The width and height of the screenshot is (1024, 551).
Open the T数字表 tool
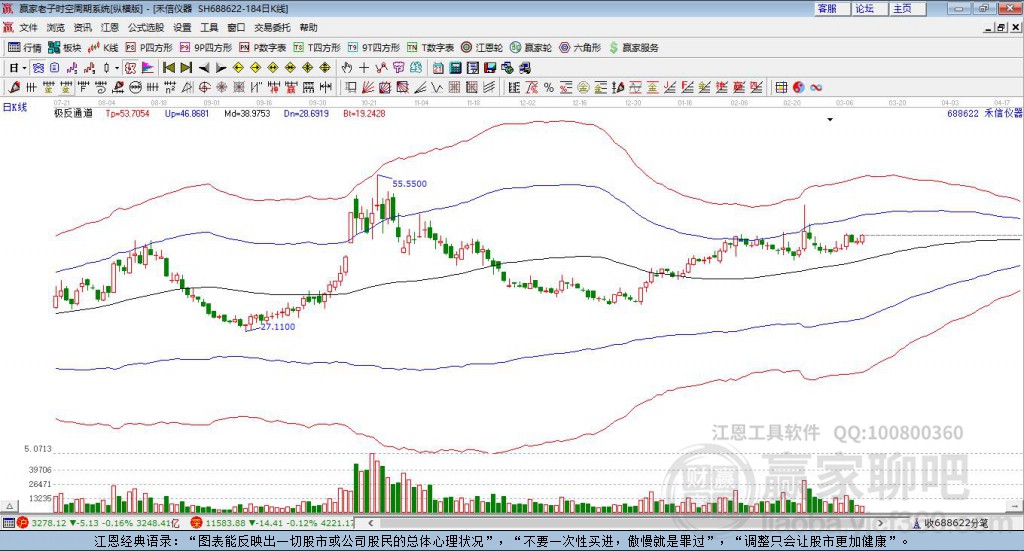[430, 48]
